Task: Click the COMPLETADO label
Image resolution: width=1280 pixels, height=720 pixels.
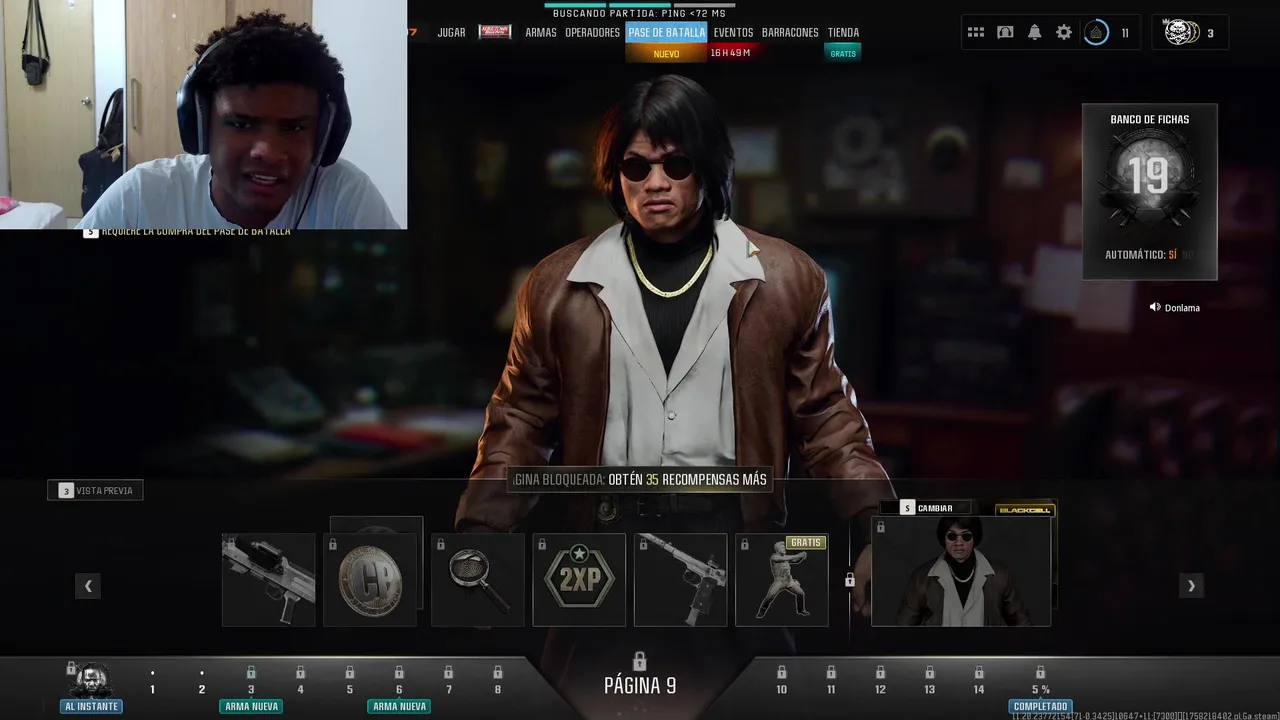Action: coord(1040,706)
